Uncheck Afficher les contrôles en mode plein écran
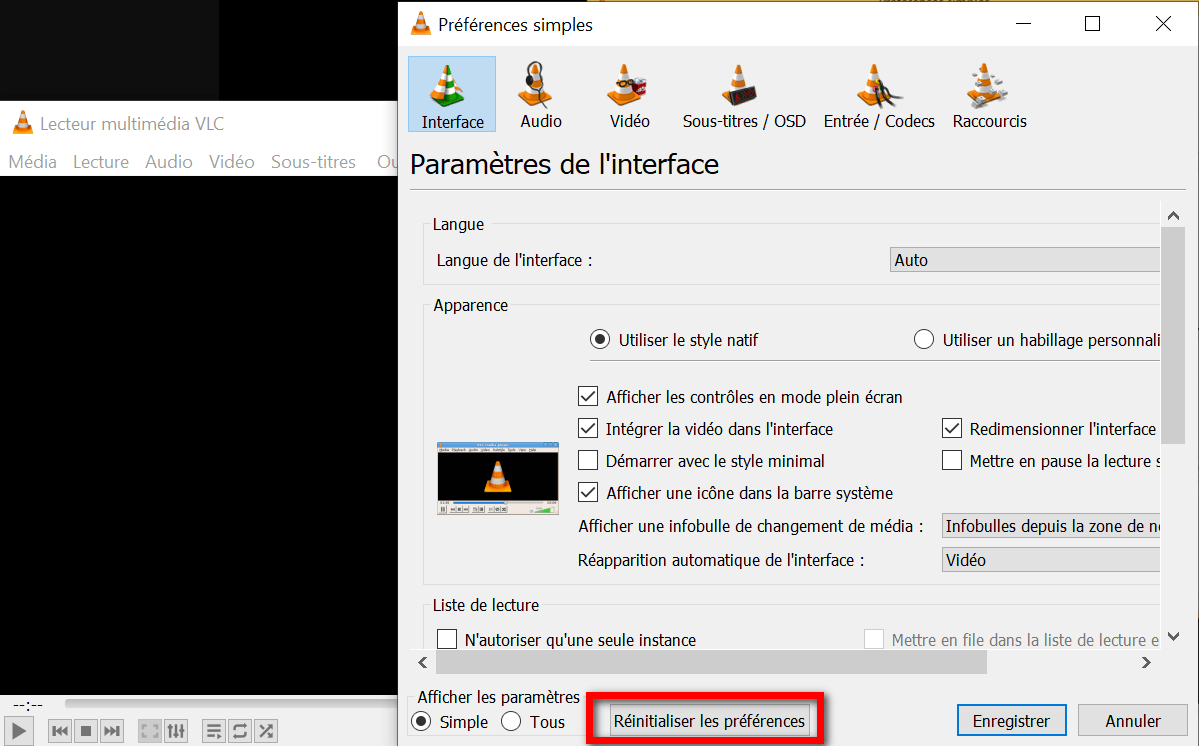The width and height of the screenshot is (1199, 746). (589, 397)
